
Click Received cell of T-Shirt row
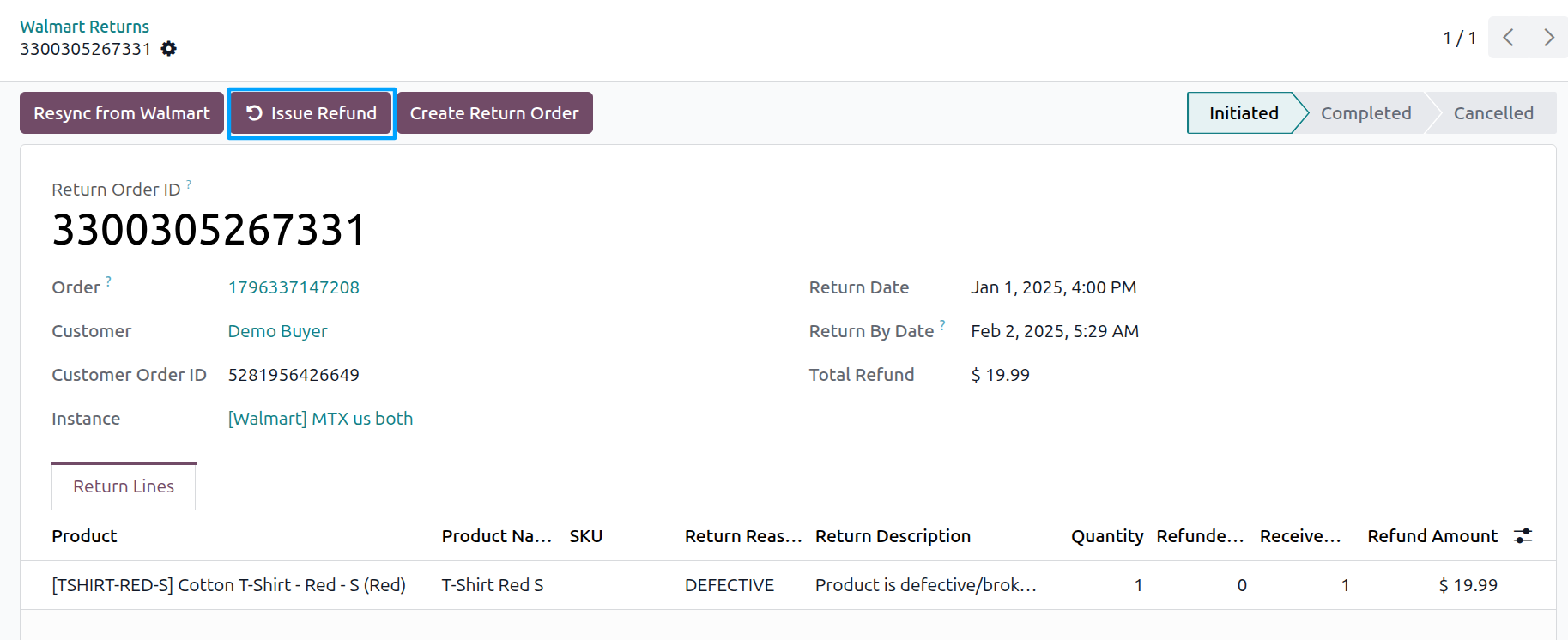(x=1345, y=585)
